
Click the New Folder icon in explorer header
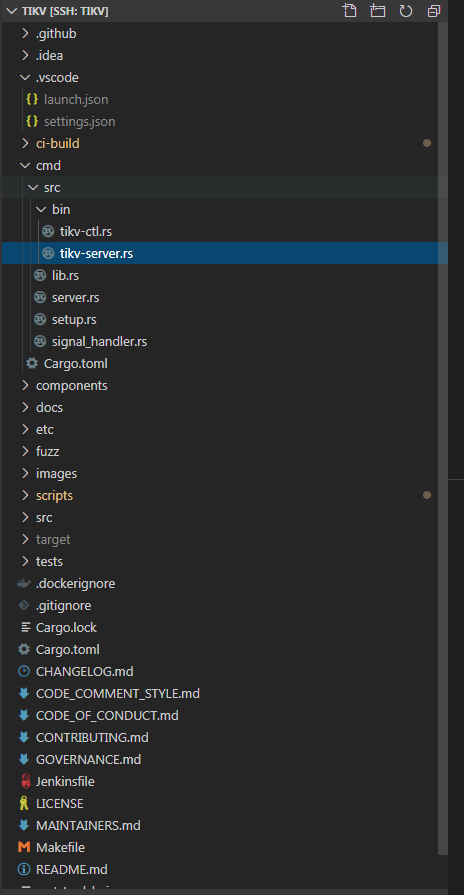378,11
